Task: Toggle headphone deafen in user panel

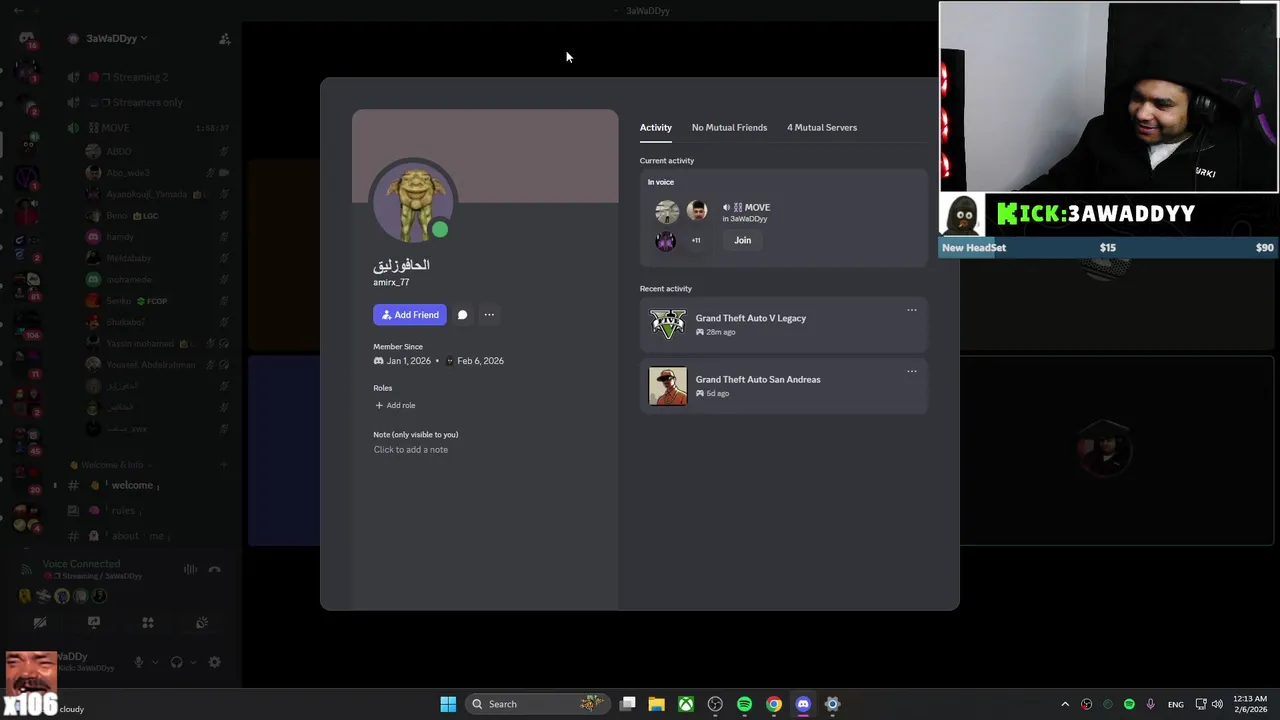Action: (x=177, y=662)
